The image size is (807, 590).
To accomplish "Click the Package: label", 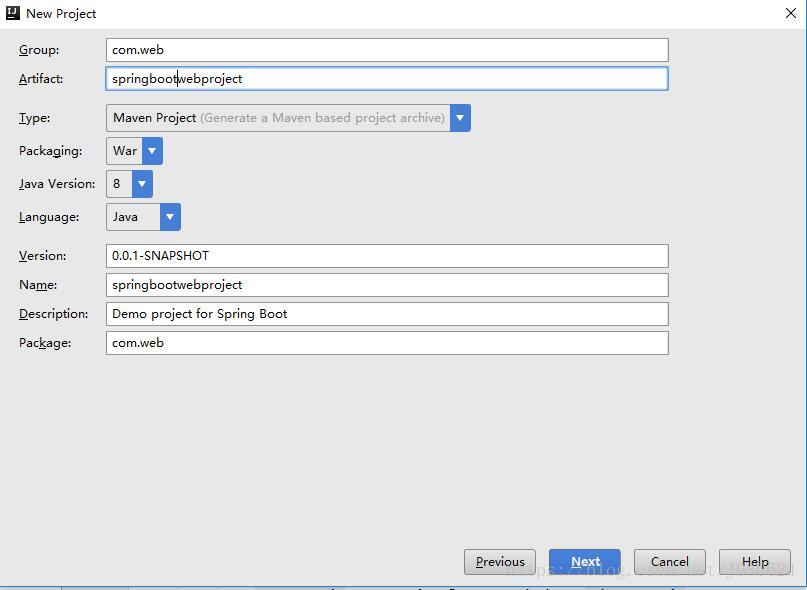I will (45, 343).
